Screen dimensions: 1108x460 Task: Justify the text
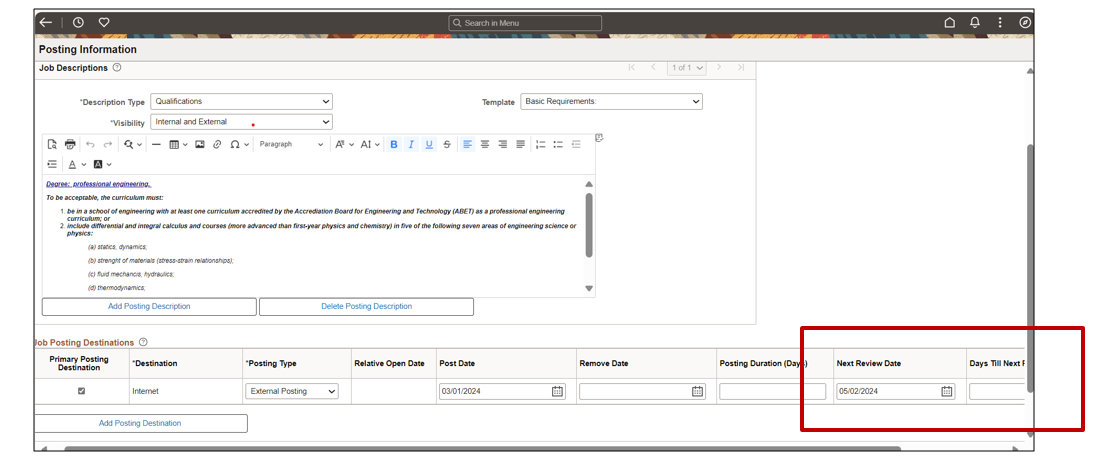point(520,144)
